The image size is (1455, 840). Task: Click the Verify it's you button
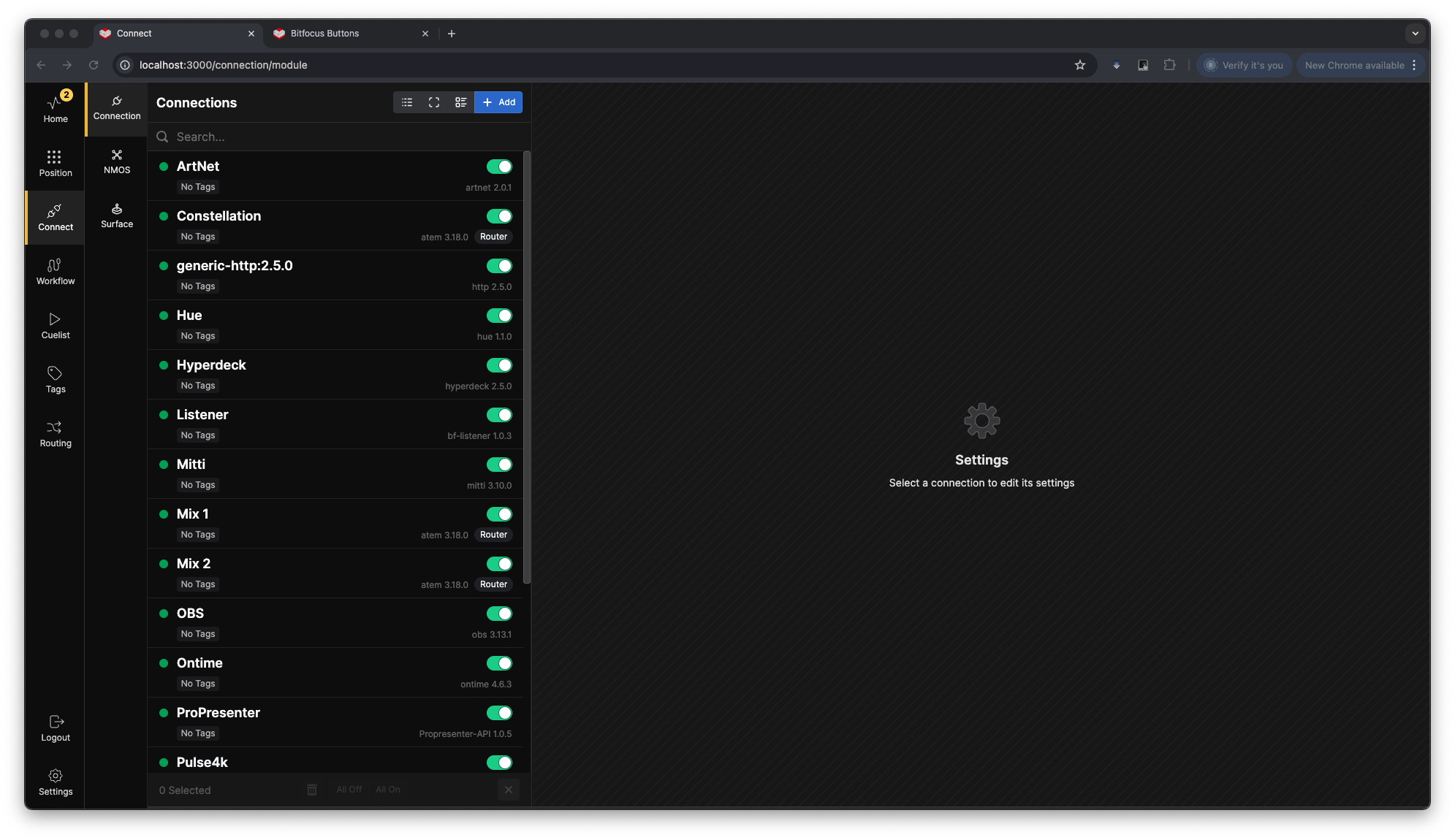1245,65
